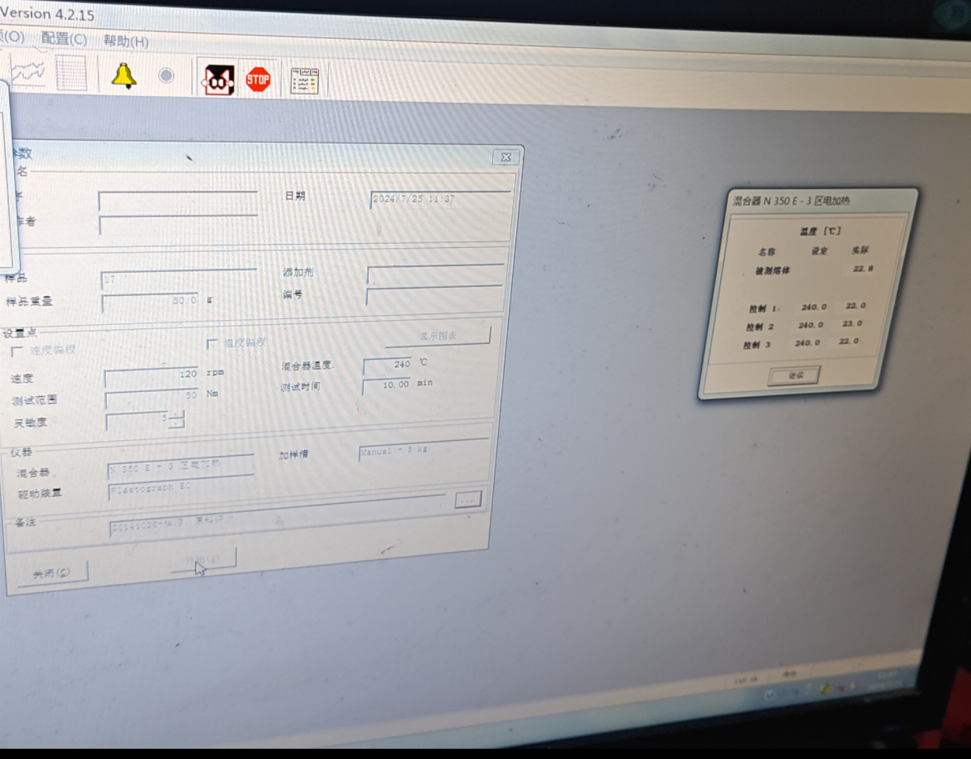Screen dimensions: 971x759
Task: Close the parameters dialog with X
Action: [506, 157]
